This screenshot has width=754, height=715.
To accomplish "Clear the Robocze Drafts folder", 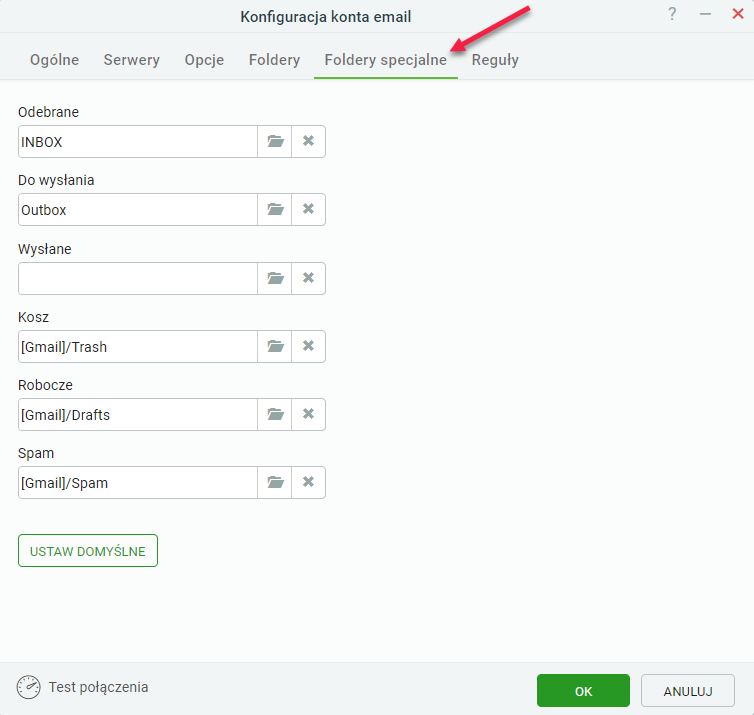I will pyautogui.click(x=308, y=414).
